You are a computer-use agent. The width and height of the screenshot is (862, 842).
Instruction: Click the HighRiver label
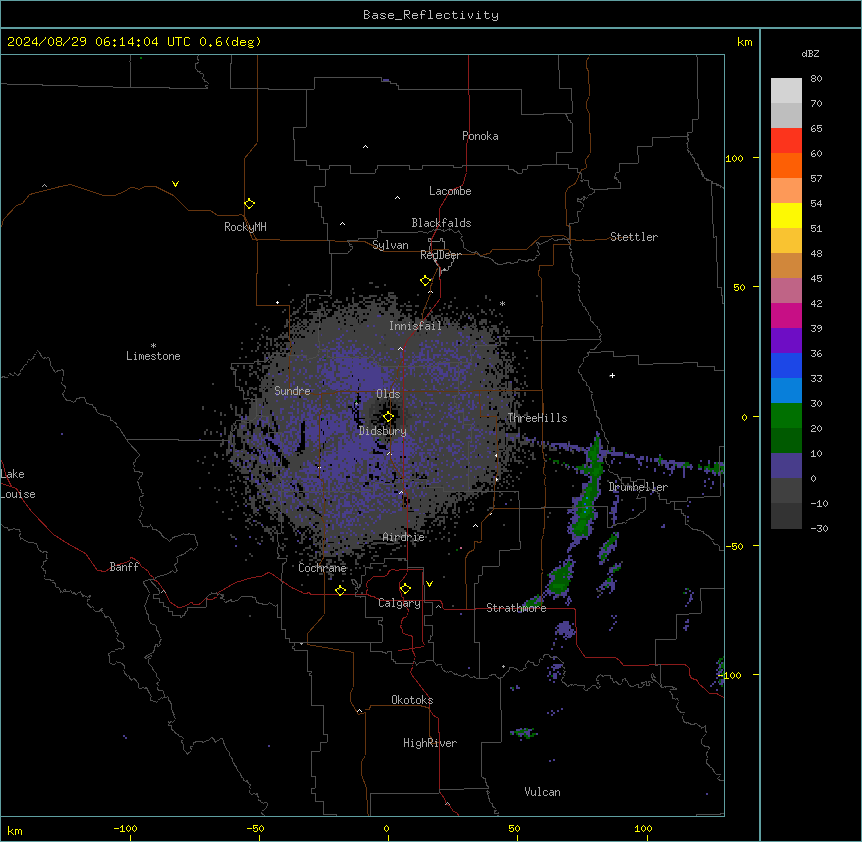[430, 743]
